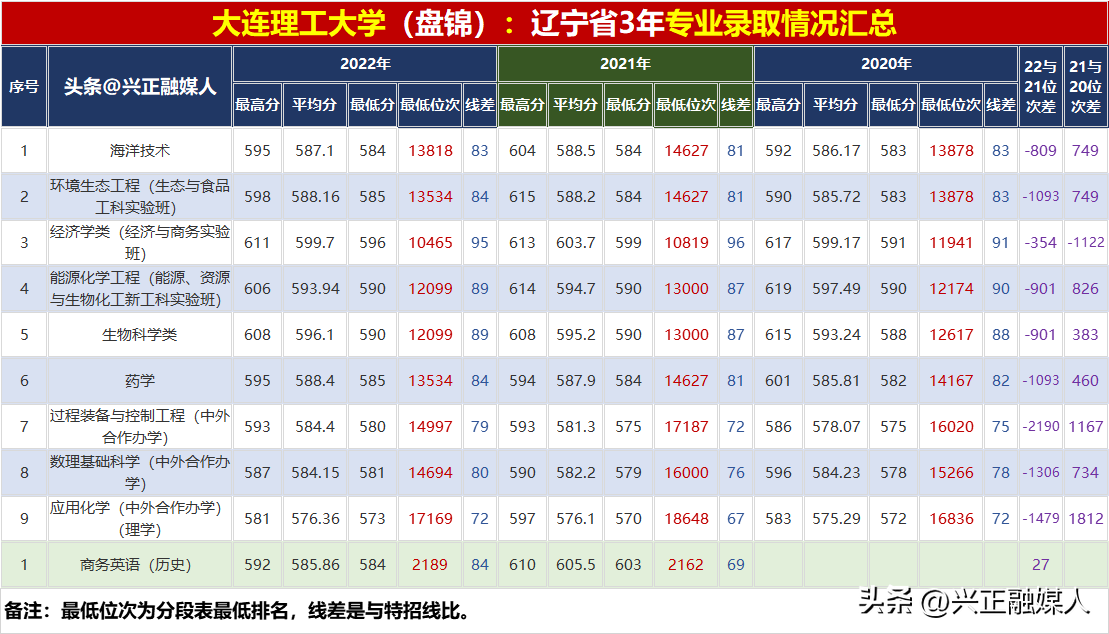
Task: Click the 21与20位次差 column header
Action: tap(1085, 86)
